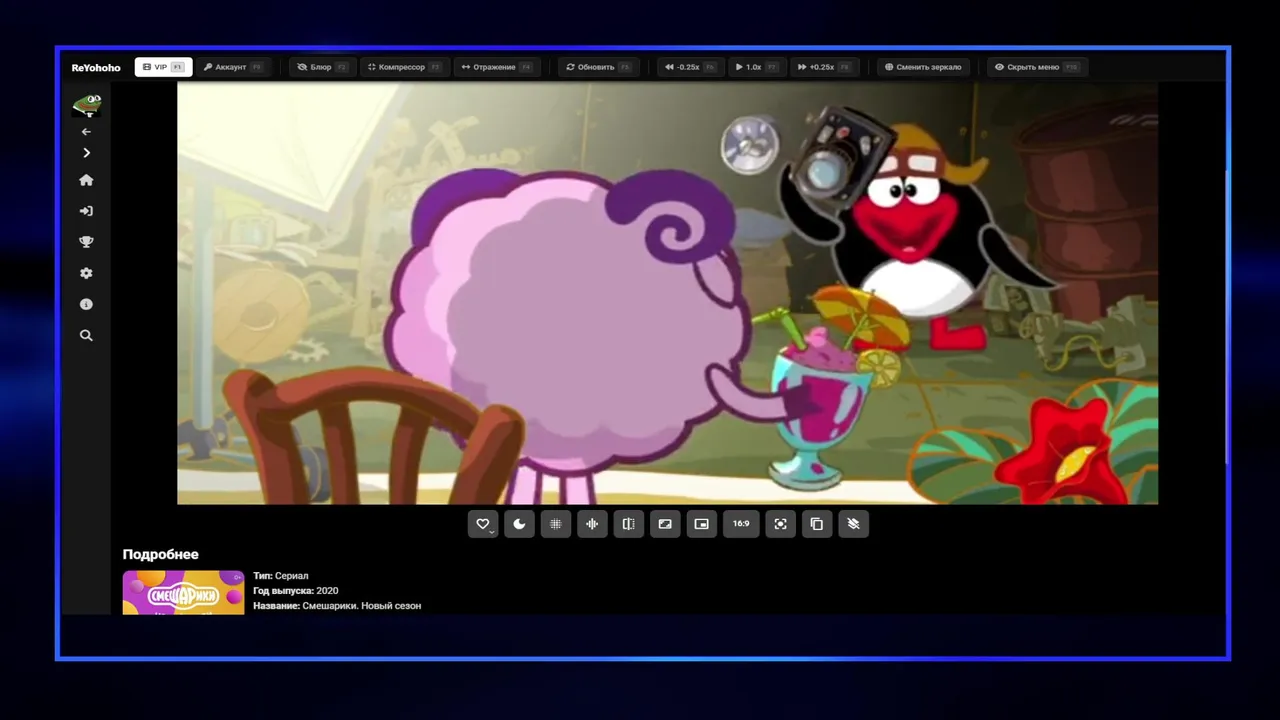This screenshot has width=1280, height=720.
Task: Open search via the magnifier icon
Action: coord(86,335)
